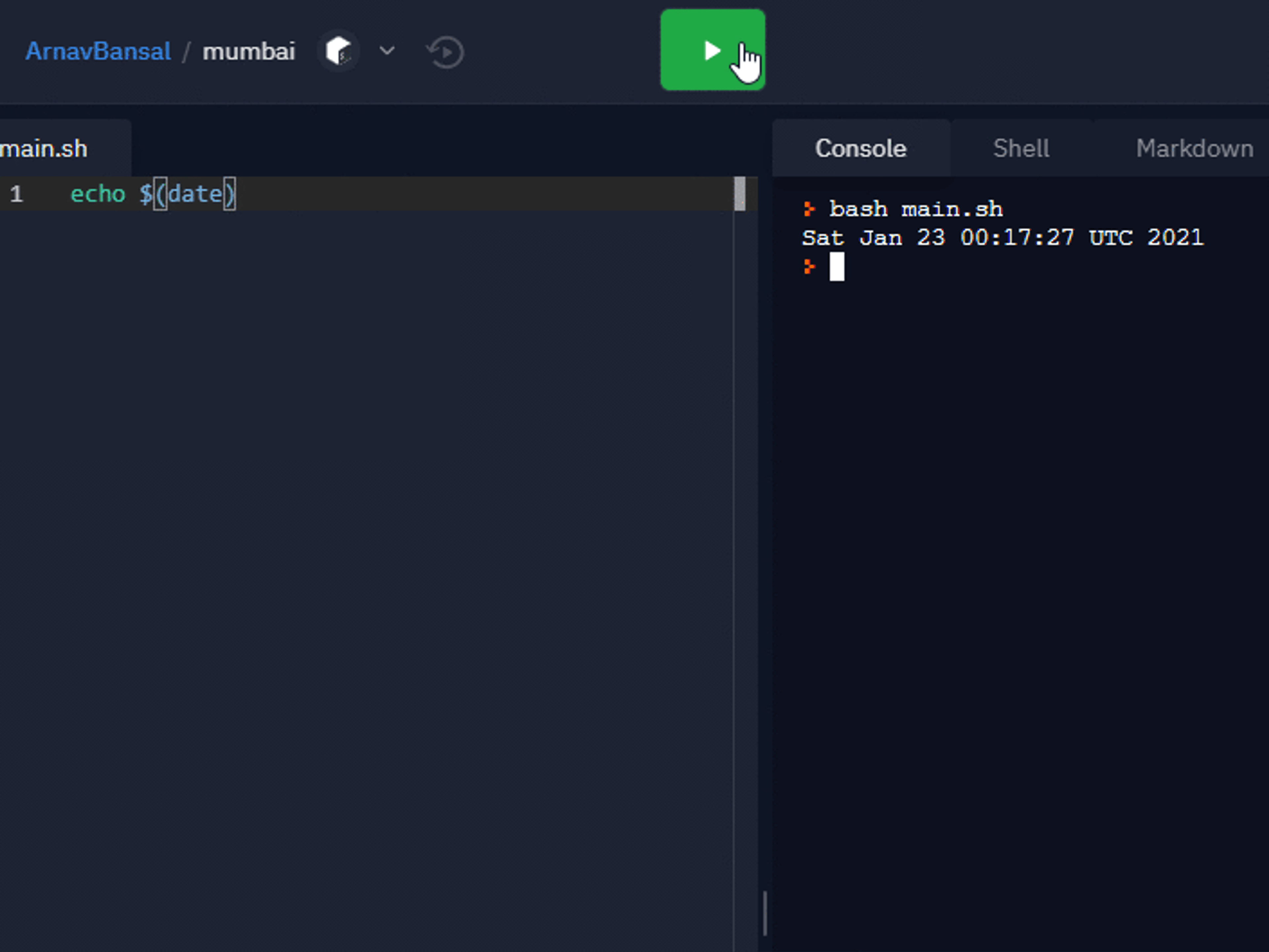Switch to the Shell tab

[1020, 149]
